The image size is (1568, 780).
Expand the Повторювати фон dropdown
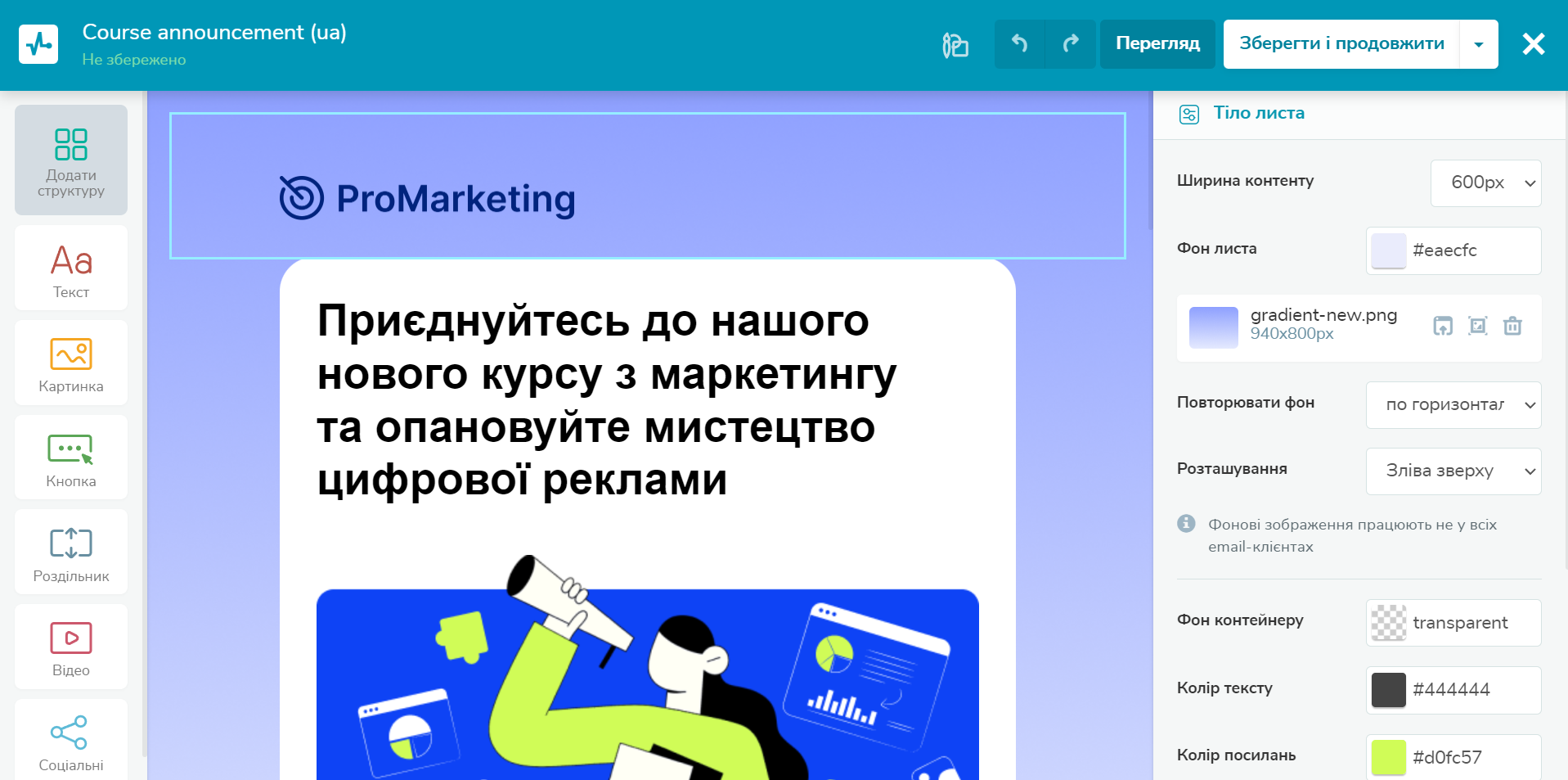coord(1453,404)
